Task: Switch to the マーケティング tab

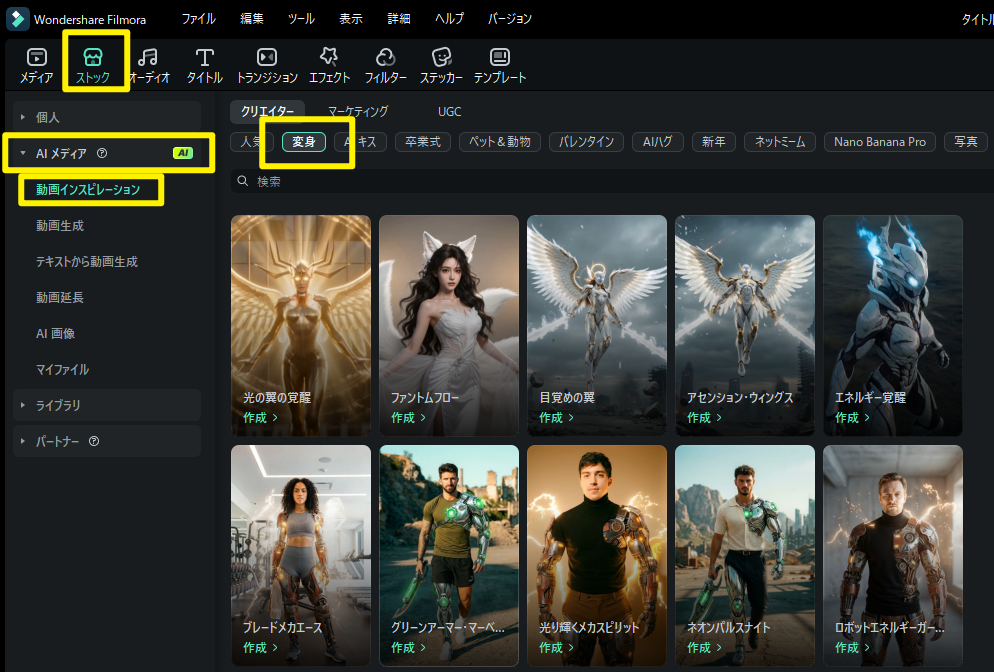Action: tap(358, 111)
